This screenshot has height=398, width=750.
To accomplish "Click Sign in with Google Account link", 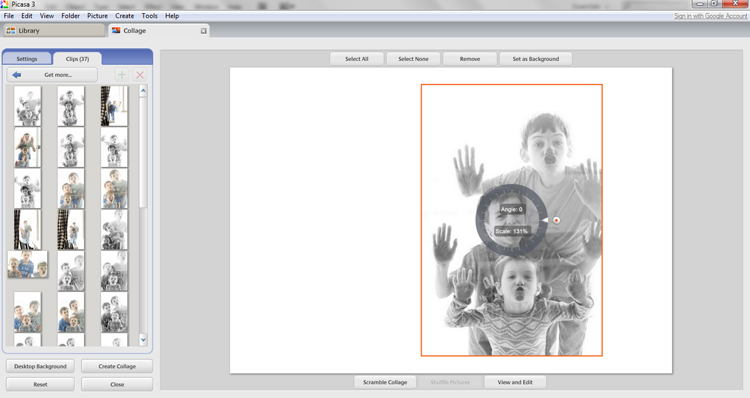I will (x=710, y=16).
